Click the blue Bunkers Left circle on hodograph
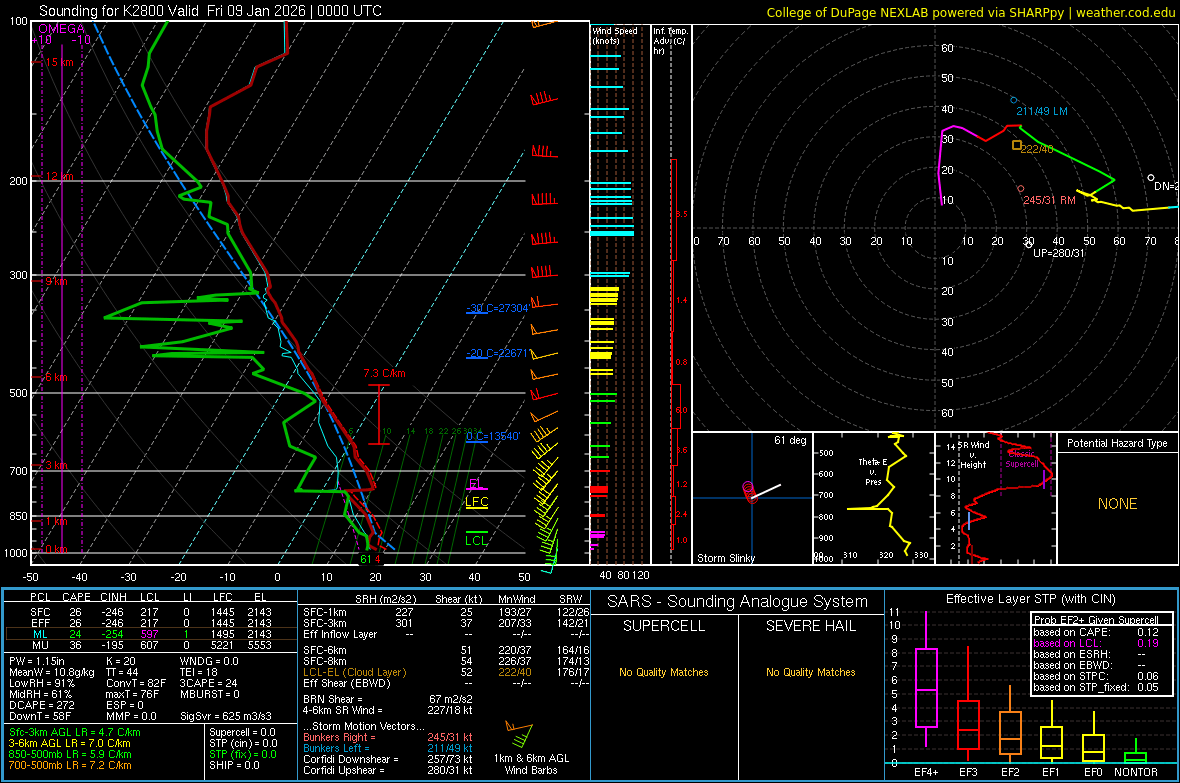Image resolution: width=1180 pixels, height=783 pixels. click(1014, 100)
